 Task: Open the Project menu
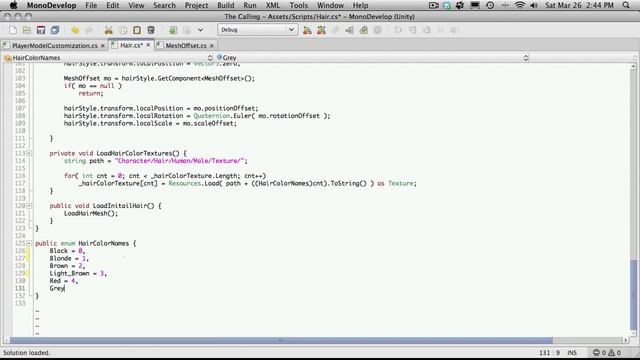pos(196,5)
